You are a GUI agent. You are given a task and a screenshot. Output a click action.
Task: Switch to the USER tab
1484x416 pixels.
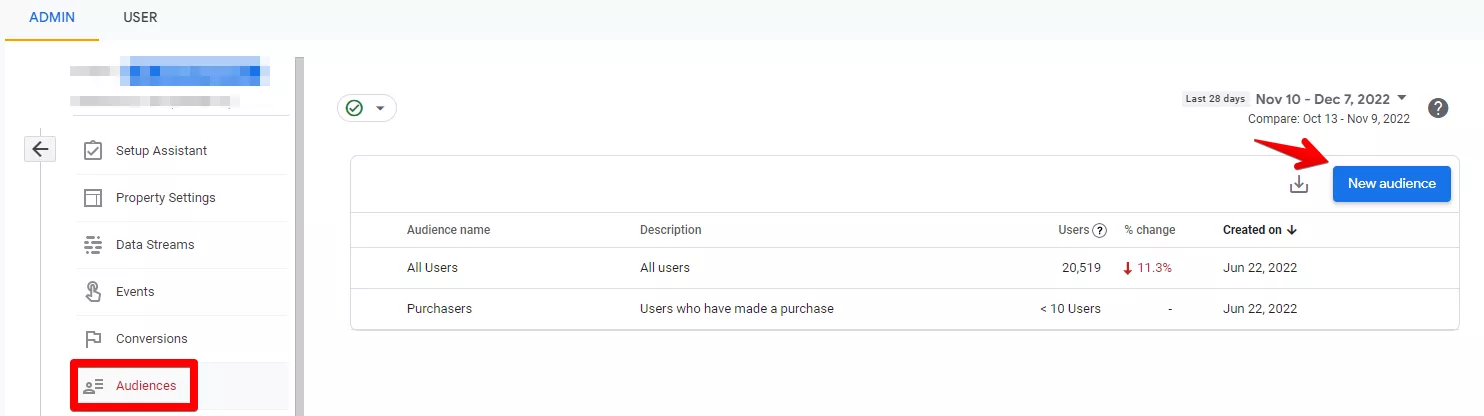140,18
